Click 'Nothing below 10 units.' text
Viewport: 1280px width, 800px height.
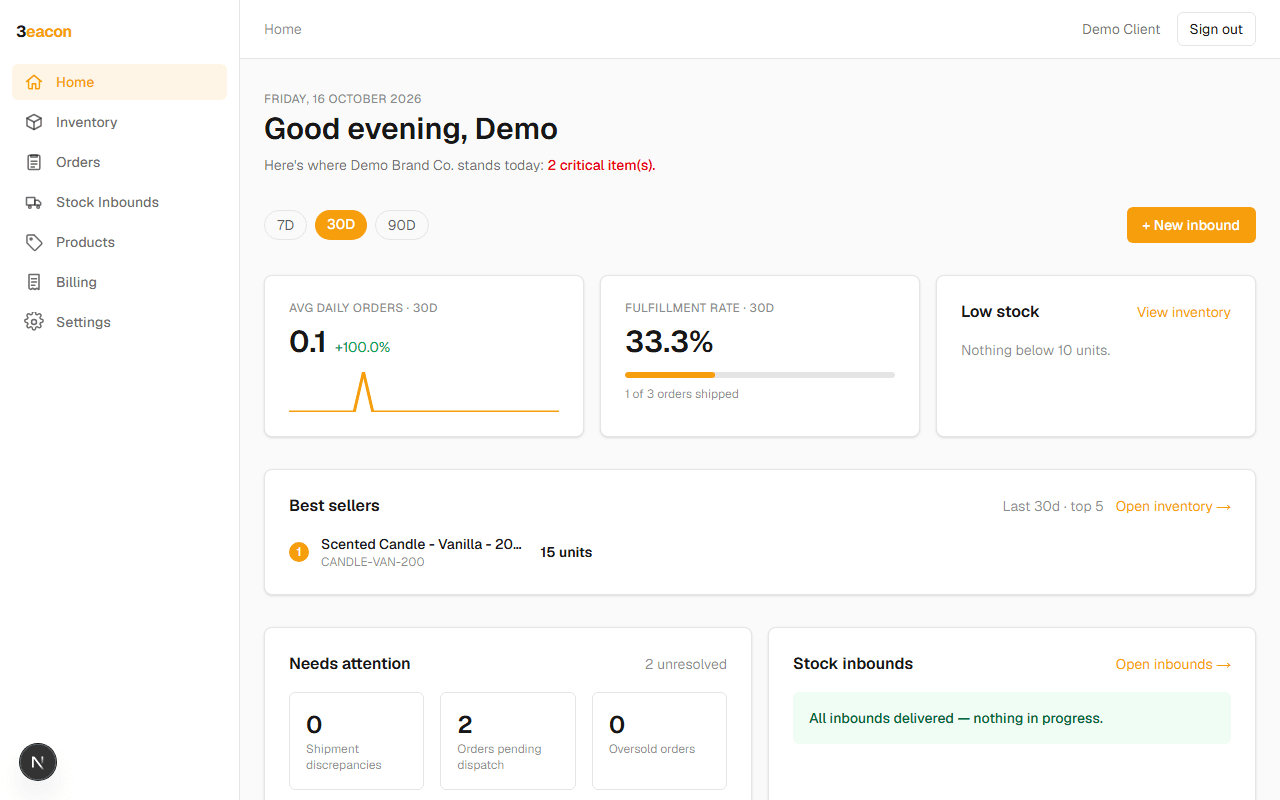(1035, 350)
